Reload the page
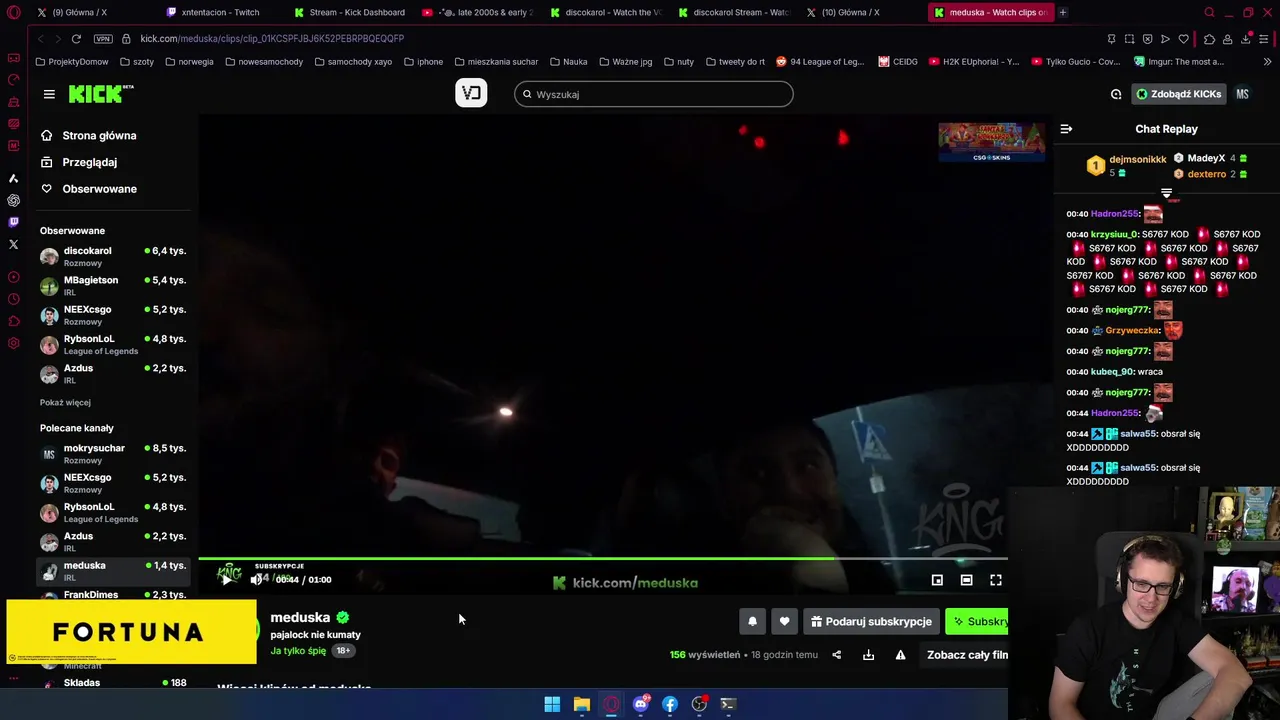This screenshot has width=1280, height=720. pos(76,38)
